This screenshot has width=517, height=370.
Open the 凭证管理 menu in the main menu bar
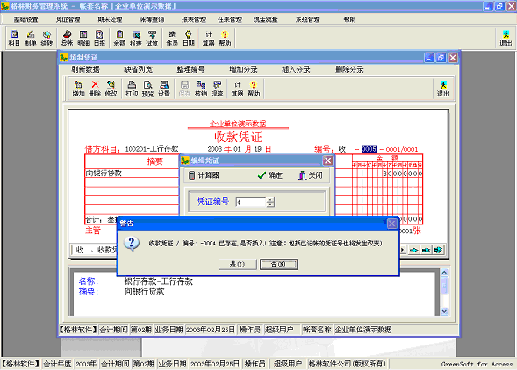tap(68, 20)
